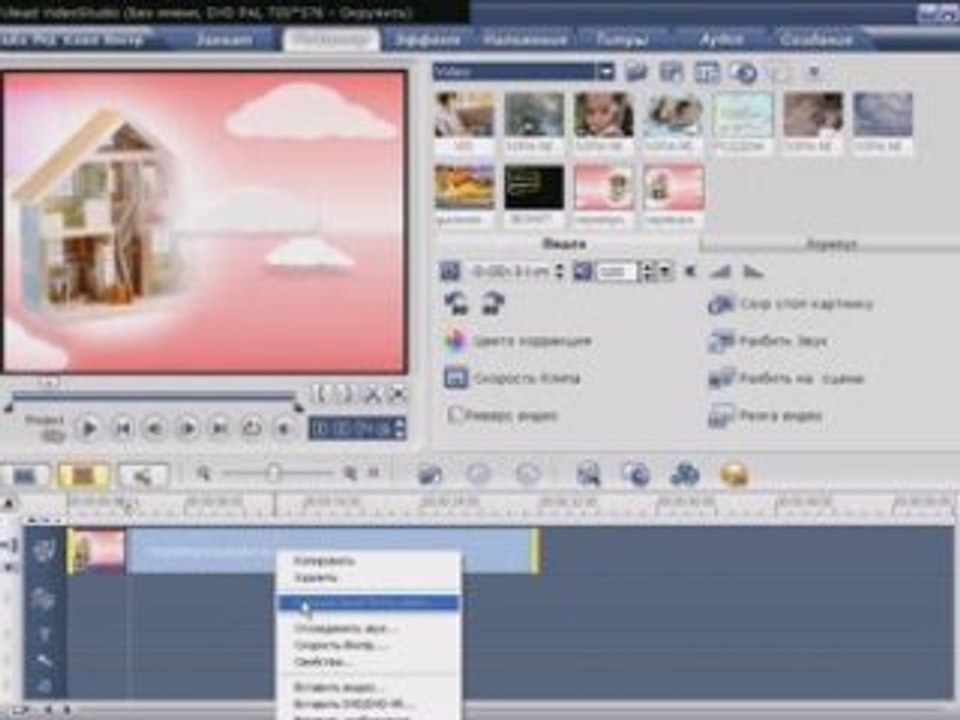Click the film reels toolbar icon
The width and height of the screenshot is (960, 720).
[x=684, y=474]
